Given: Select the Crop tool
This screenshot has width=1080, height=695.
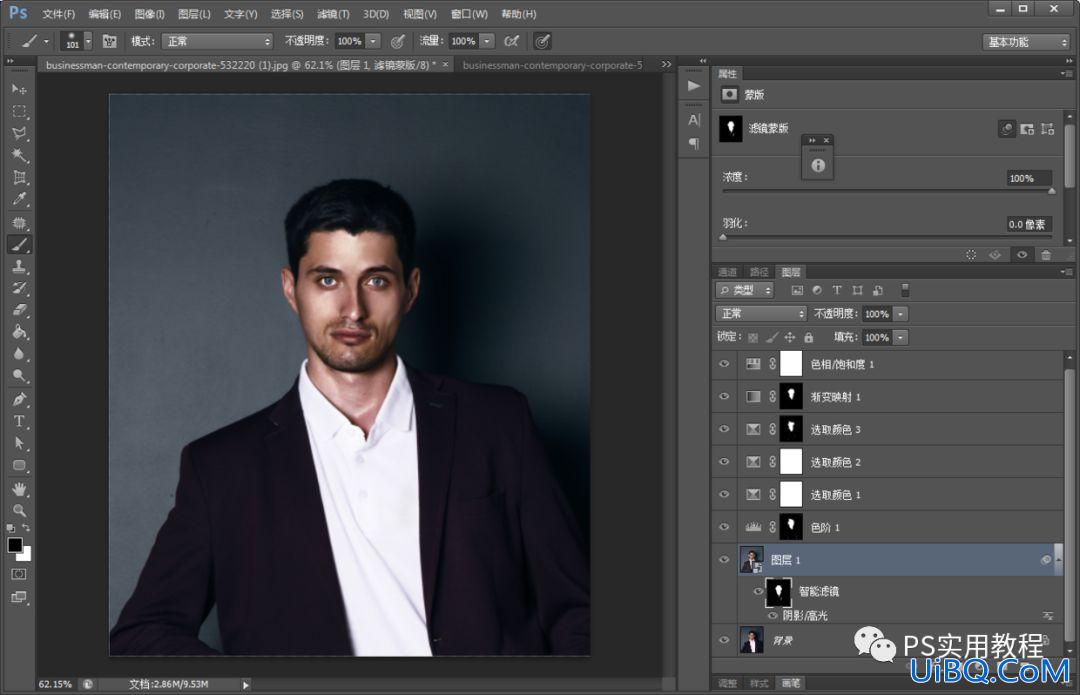Looking at the screenshot, I should pyautogui.click(x=19, y=177).
